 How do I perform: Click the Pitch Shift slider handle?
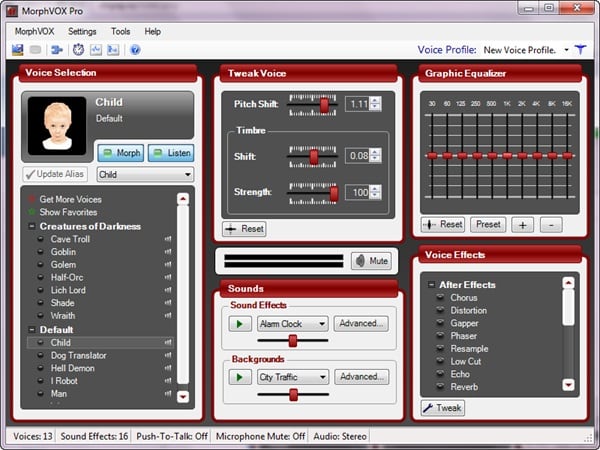(x=324, y=104)
